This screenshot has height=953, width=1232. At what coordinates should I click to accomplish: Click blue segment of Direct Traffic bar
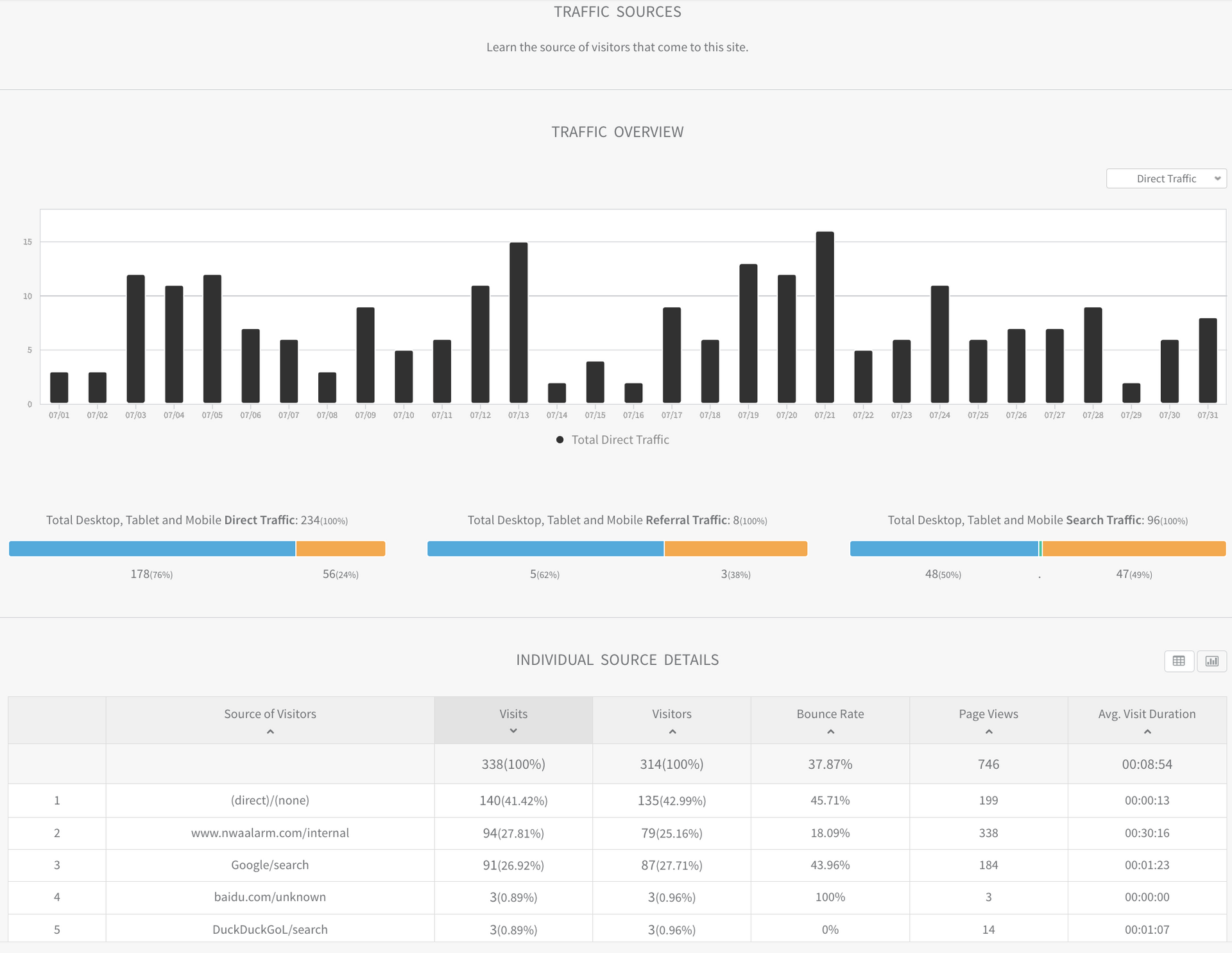pos(152,549)
